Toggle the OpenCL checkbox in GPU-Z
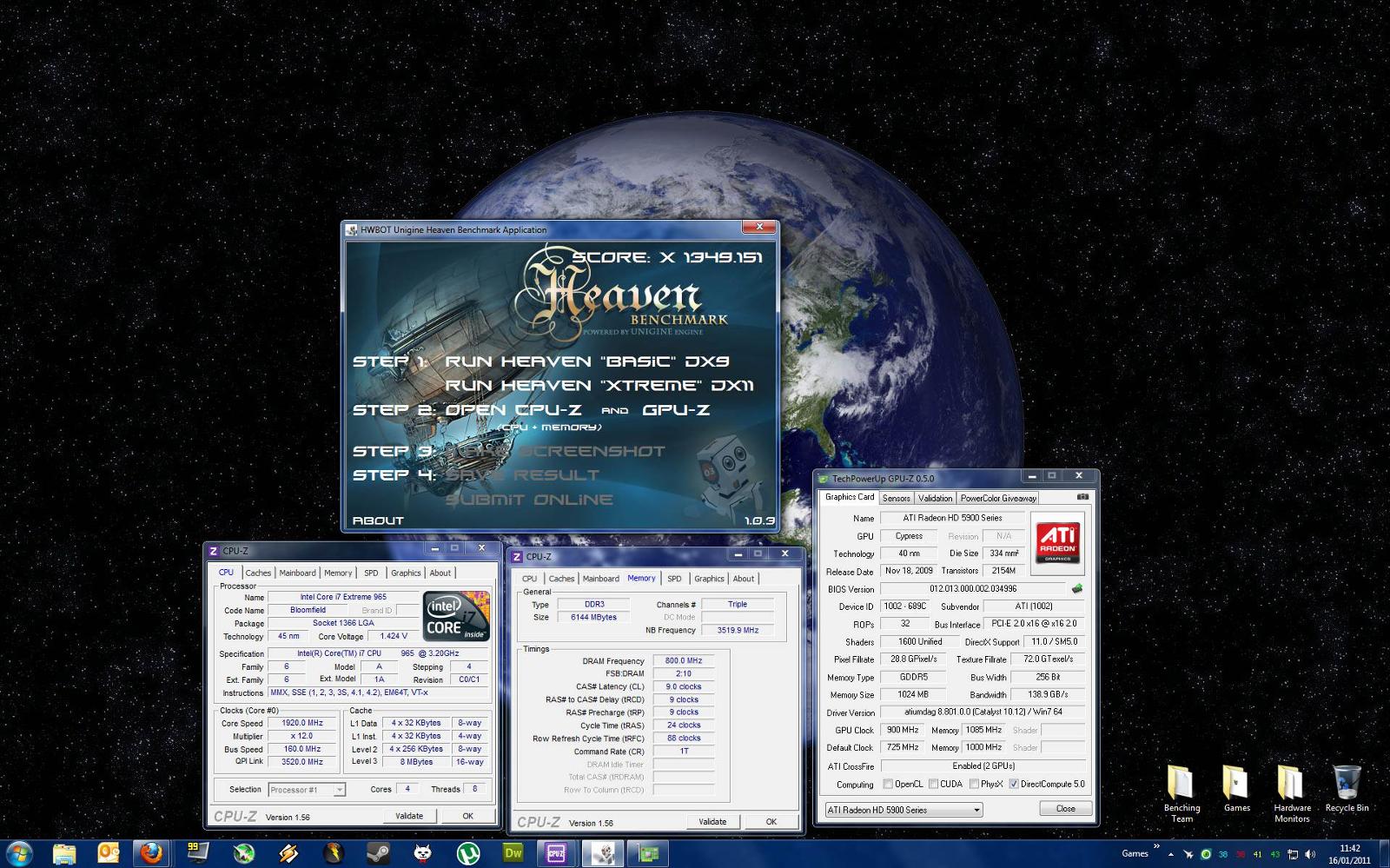The image size is (1390, 868). 888,784
